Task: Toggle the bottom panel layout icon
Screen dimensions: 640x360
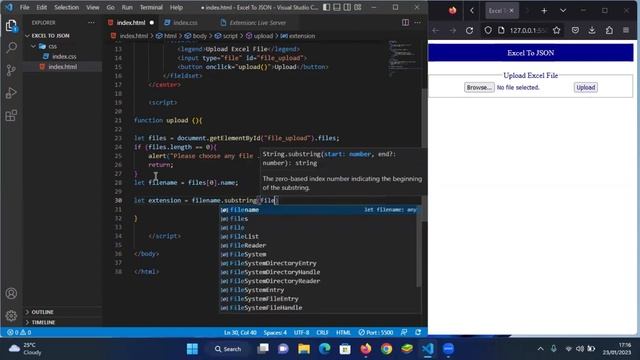Action: coord(337,7)
